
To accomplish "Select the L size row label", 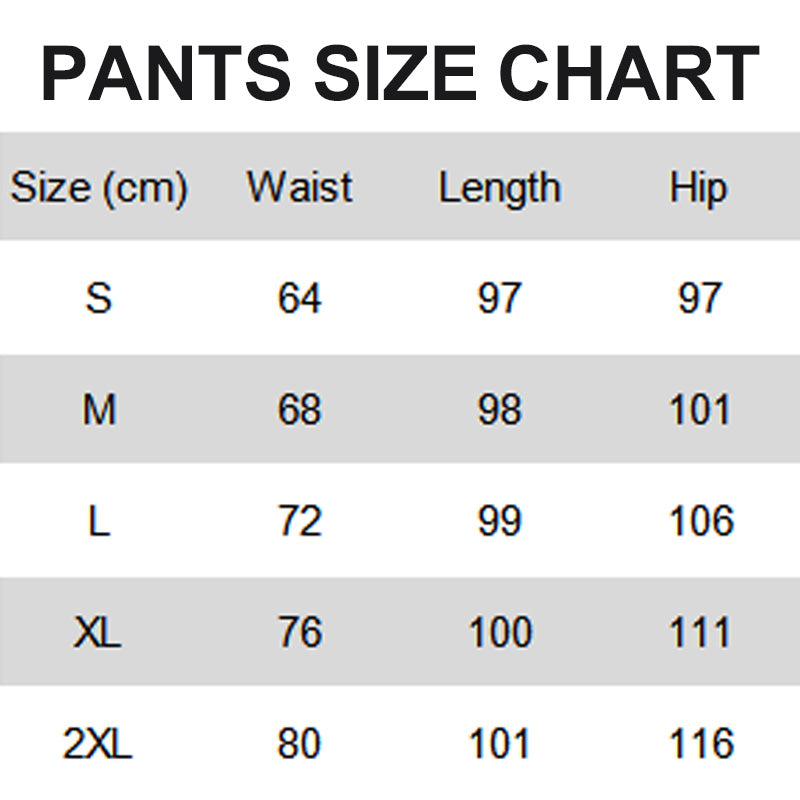I will click(99, 521).
